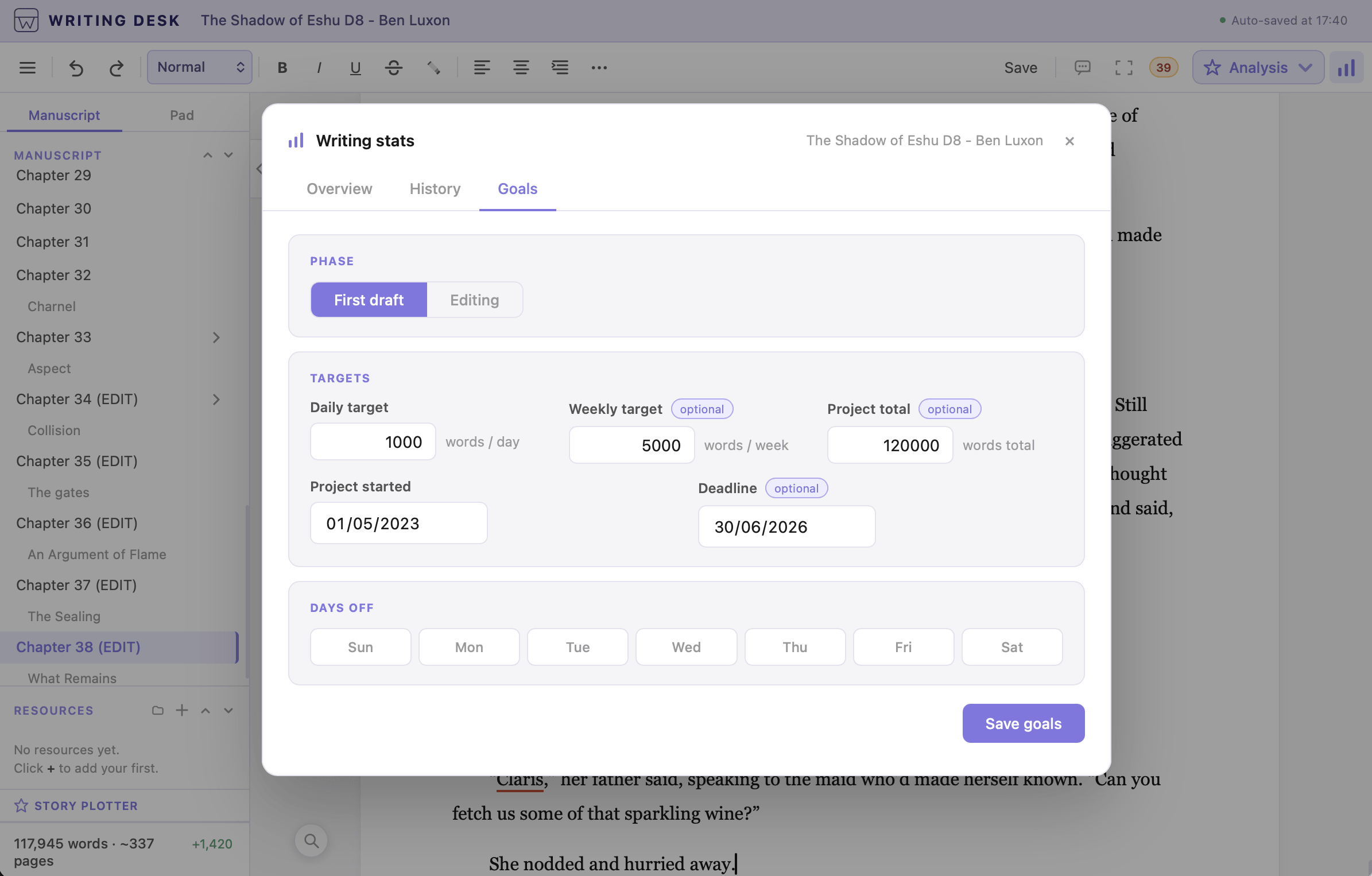Close the Writing stats dialog
This screenshot has height=876, width=1372.
[x=1069, y=141]
